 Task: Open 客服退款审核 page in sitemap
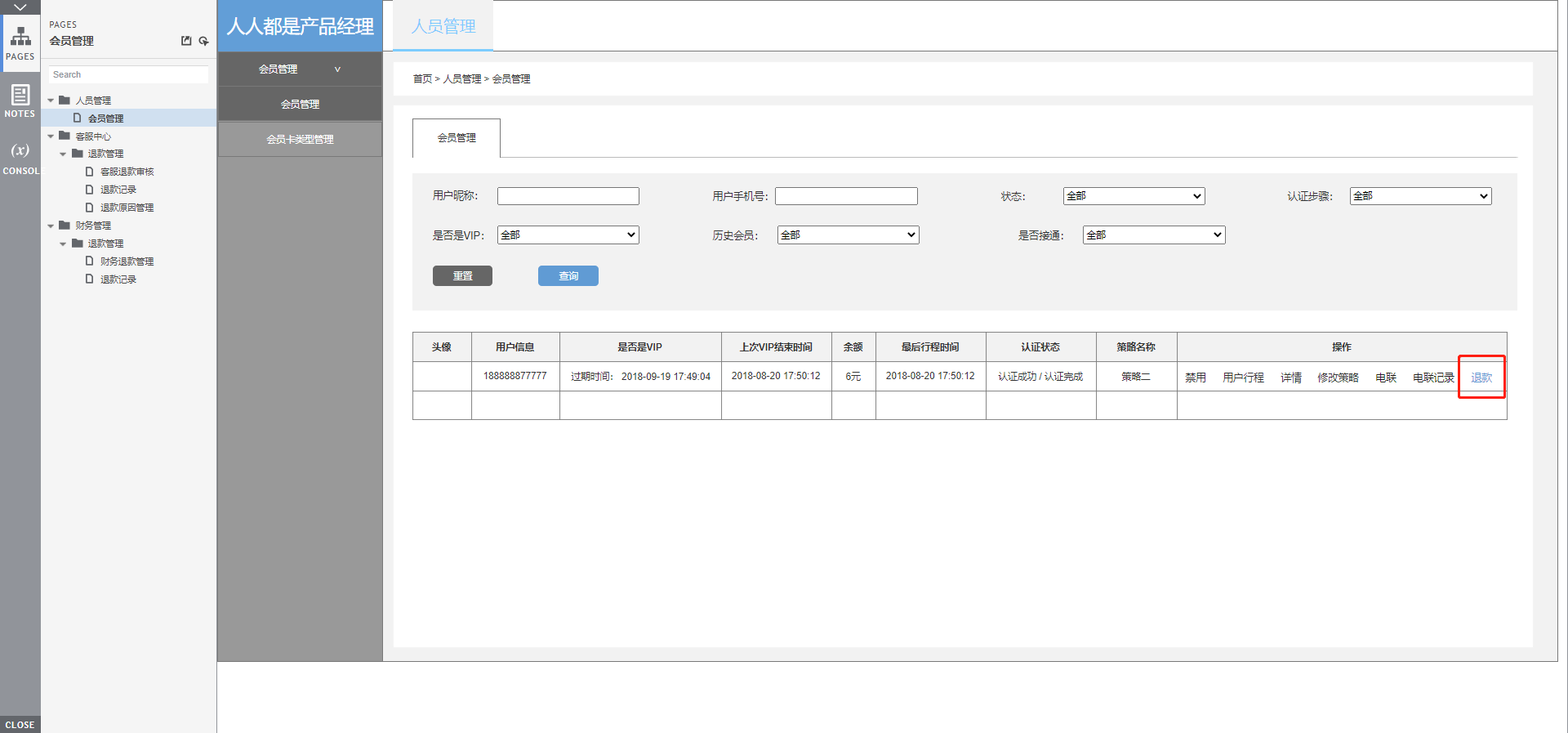[x=127, y=172]
